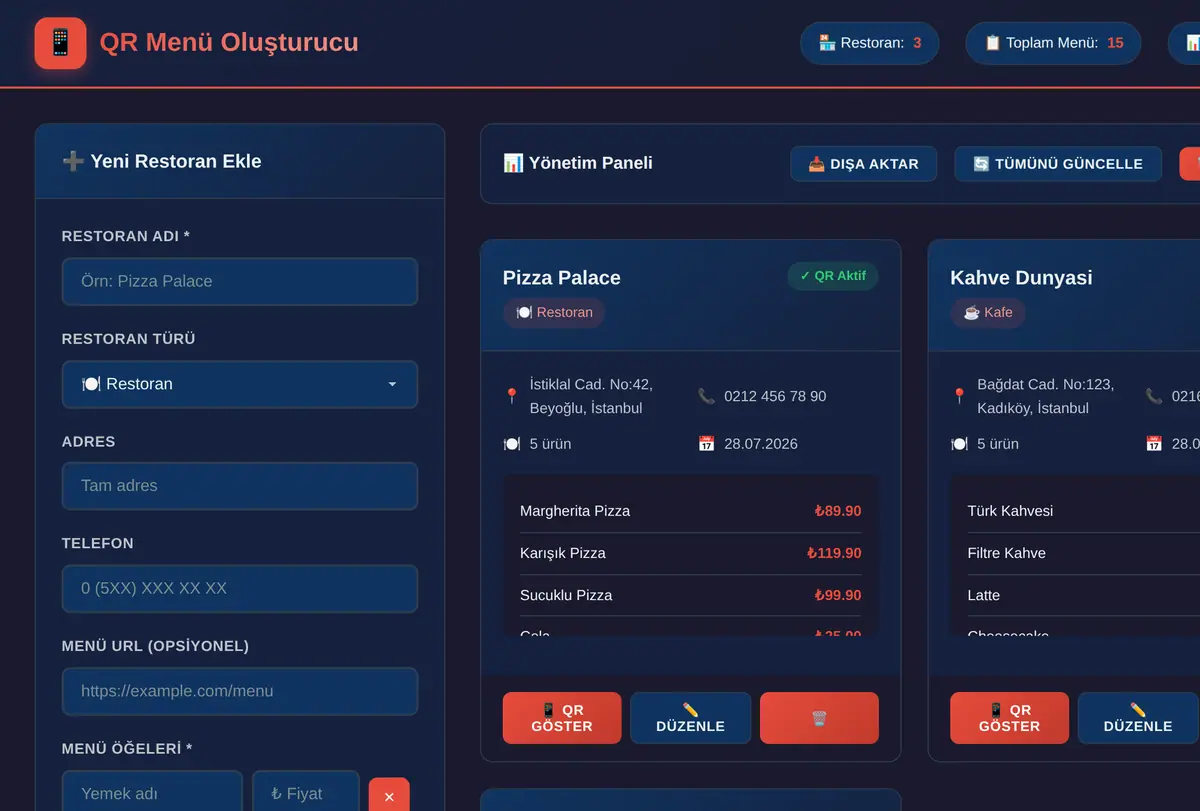This screenshot has width=1200, height=811.
Task: Select the Sucuklu Pizza menu row
Action: [x=690, y=595]
